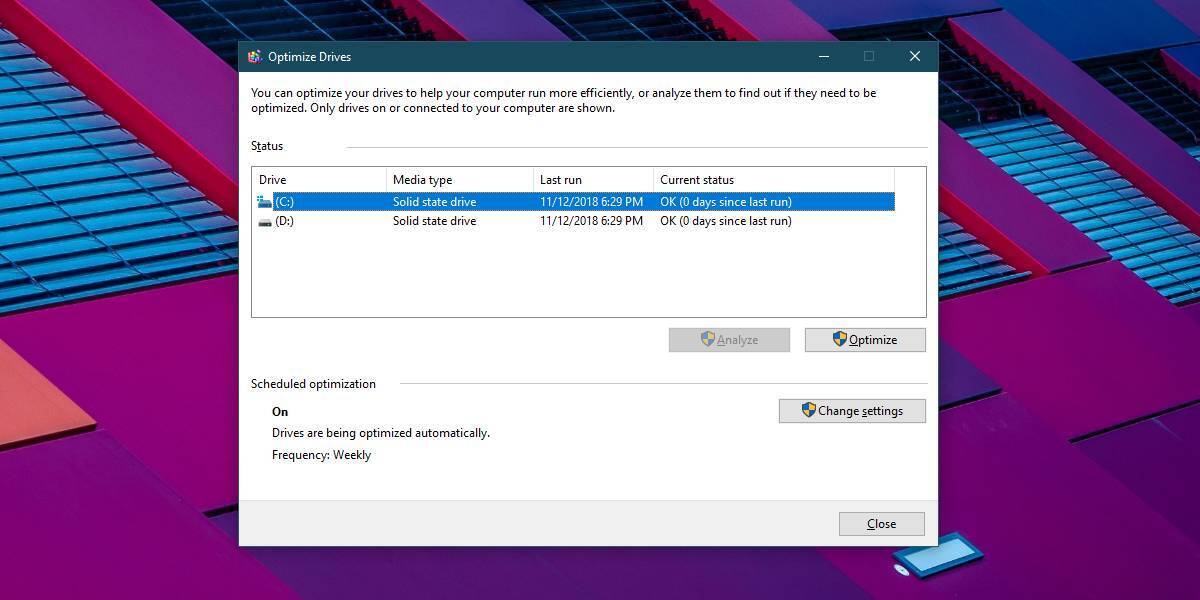Click the Close button at bottom

click(x=881, y=524)
